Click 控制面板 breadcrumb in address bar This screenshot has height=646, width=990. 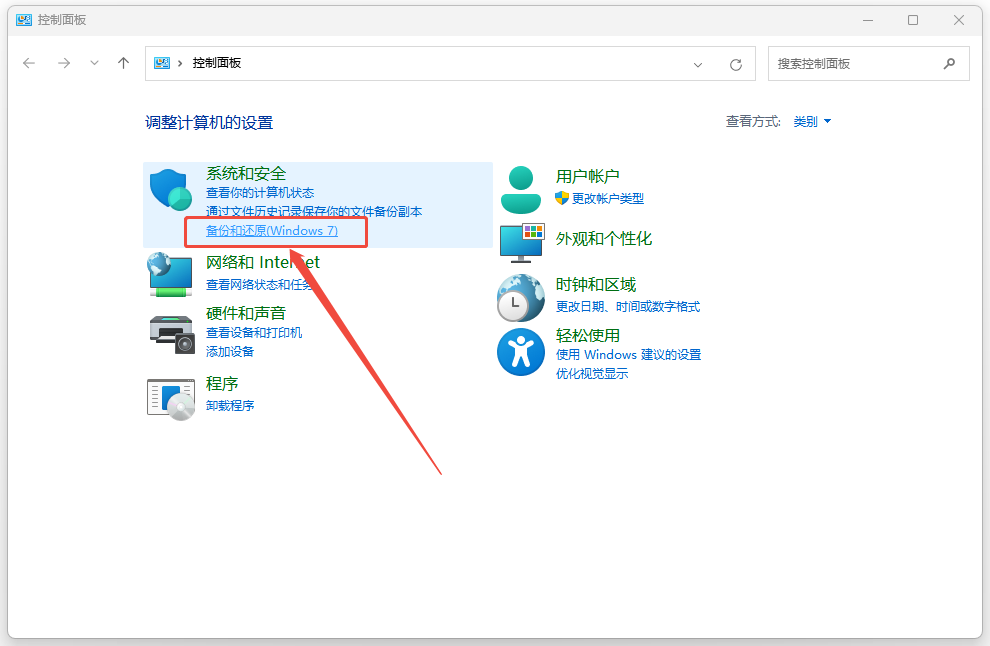[x=217, y=63]
